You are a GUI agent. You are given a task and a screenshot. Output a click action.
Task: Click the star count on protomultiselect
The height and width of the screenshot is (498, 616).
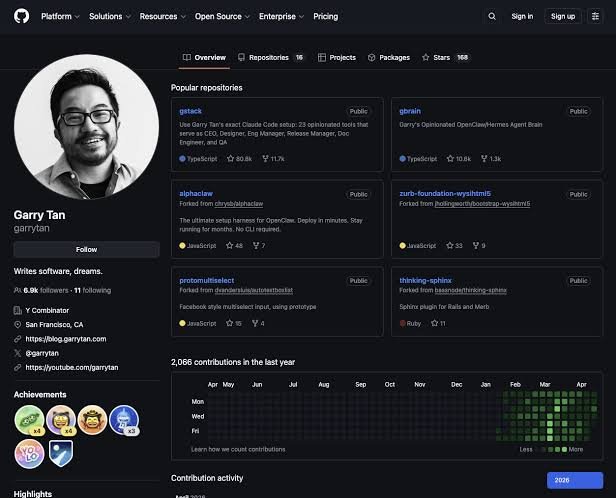[x=234, y=323]
